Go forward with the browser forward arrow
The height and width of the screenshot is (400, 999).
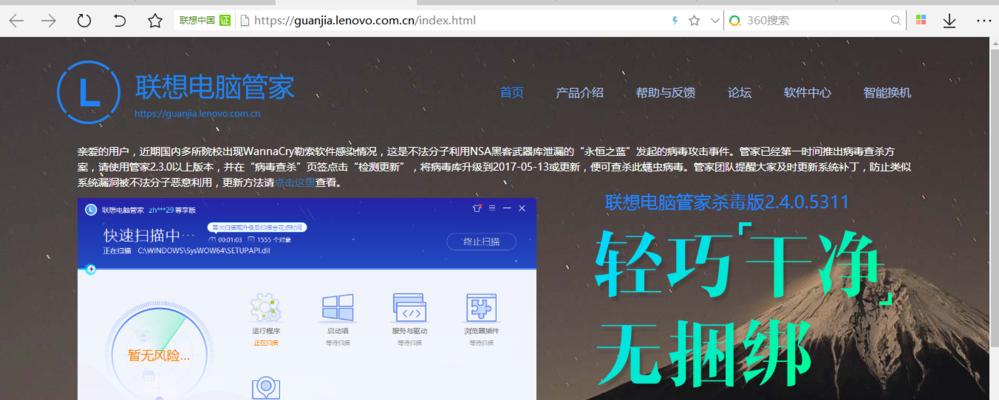pyautogui.click(x=48, y=21)
